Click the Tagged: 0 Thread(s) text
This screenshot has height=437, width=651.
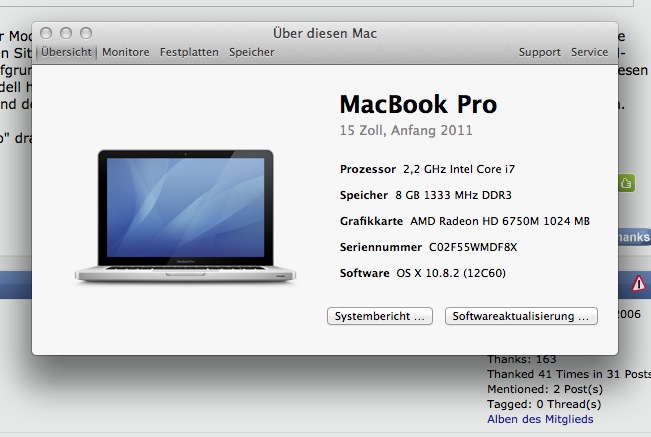(x=544, y=404)
